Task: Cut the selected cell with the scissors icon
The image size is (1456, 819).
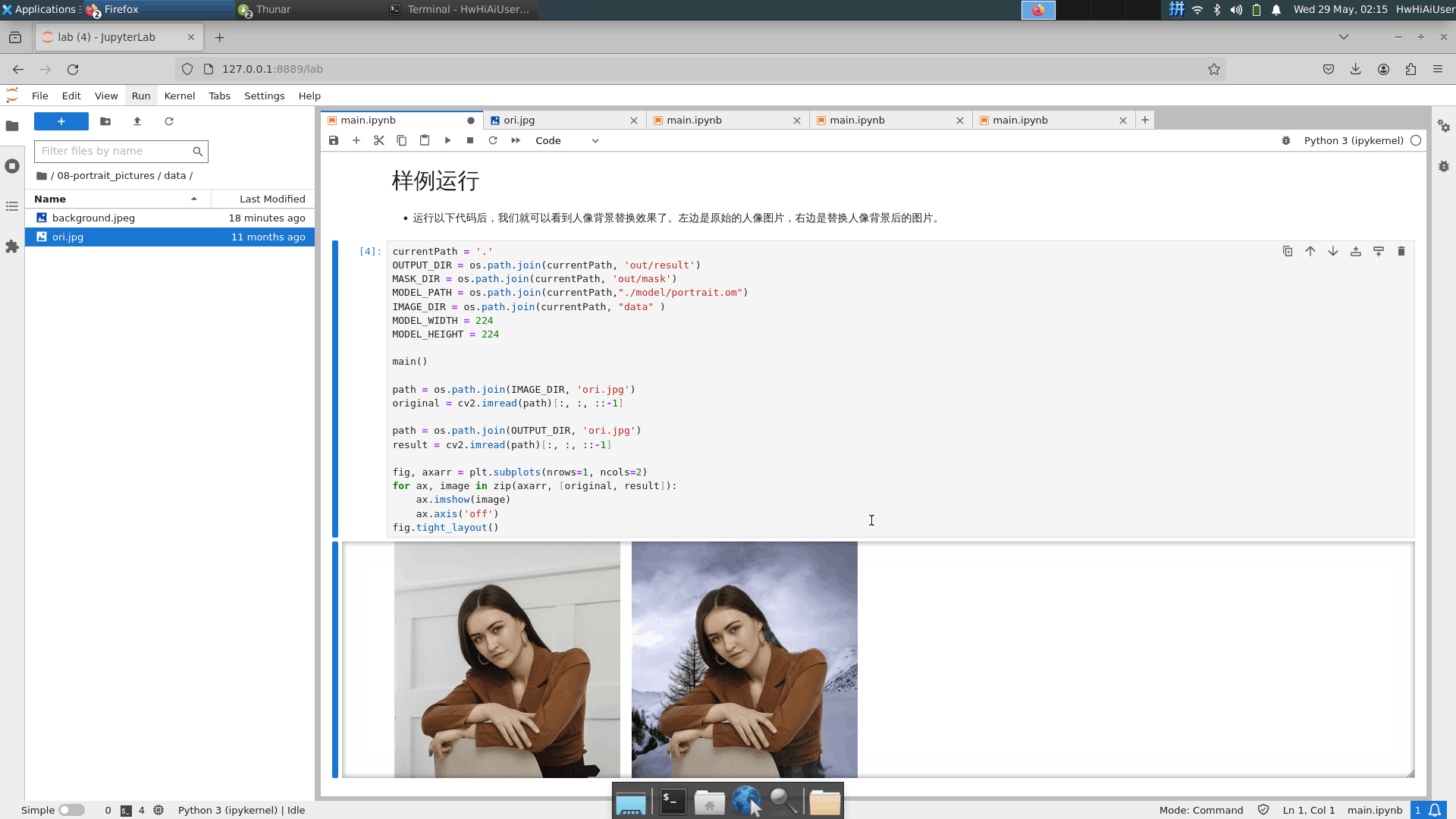Action: 379,141
